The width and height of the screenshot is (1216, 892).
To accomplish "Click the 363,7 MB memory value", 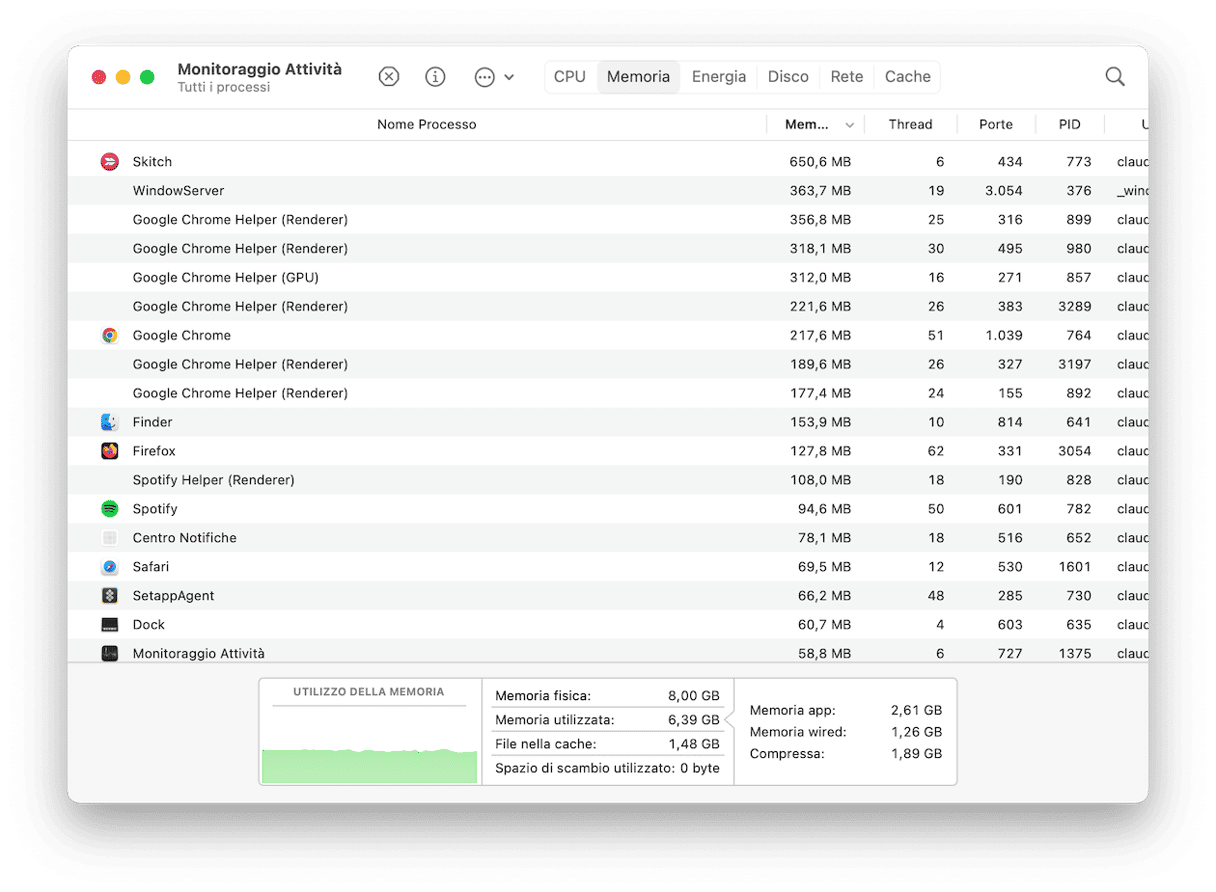I will click(820, 191).
